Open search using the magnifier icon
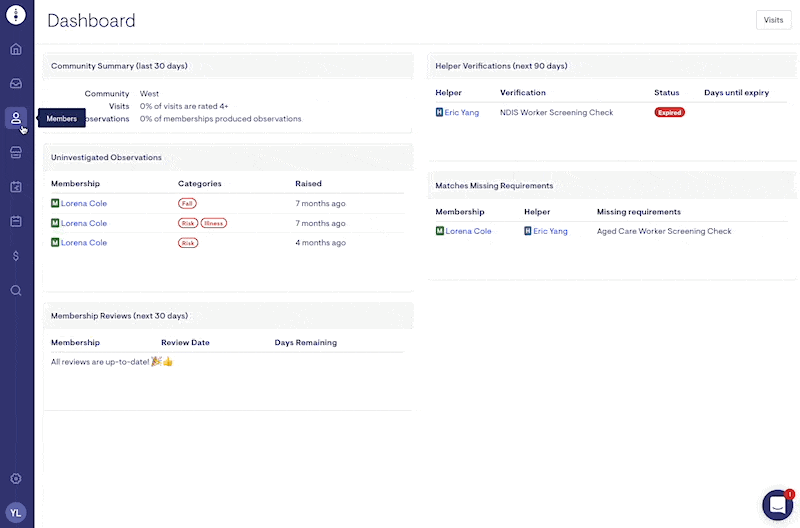The height and width of the screenshot is (528, 800). (x=16, y=290)
